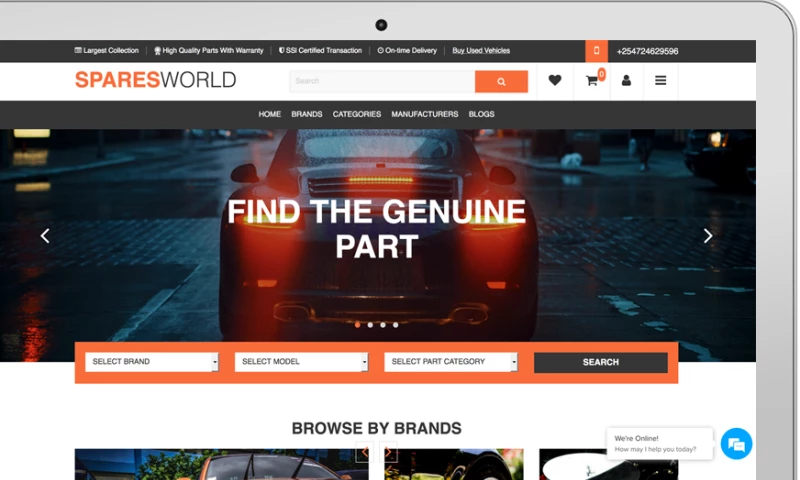Open the Manufacturers menu item
Image resolution: width=800 pixels, height=480 pixels.
pyautogui.click(x=424, y=114)
